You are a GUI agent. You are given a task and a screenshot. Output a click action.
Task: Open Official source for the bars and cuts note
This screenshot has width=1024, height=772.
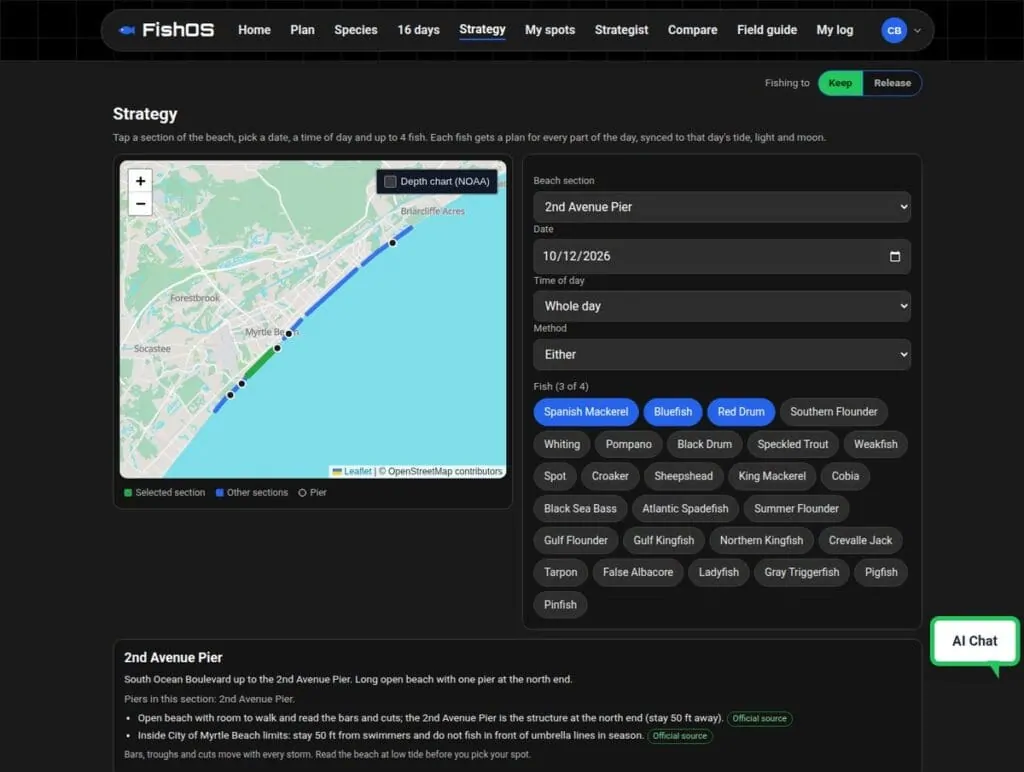pos(760,718)
